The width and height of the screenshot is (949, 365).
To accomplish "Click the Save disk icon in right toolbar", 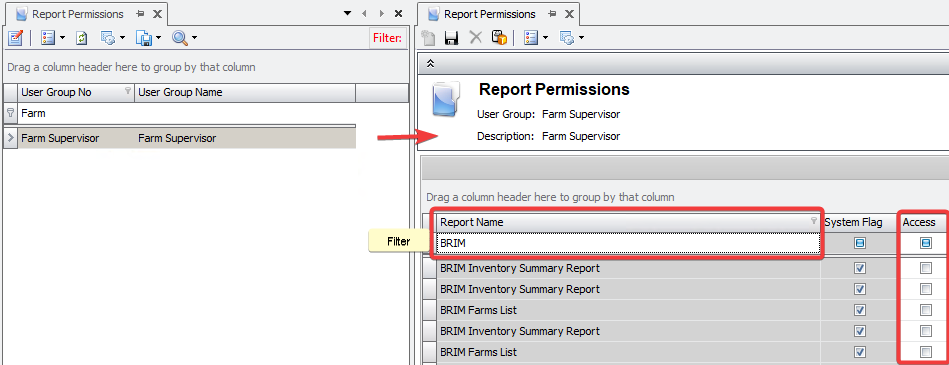I will pos(451,38).
